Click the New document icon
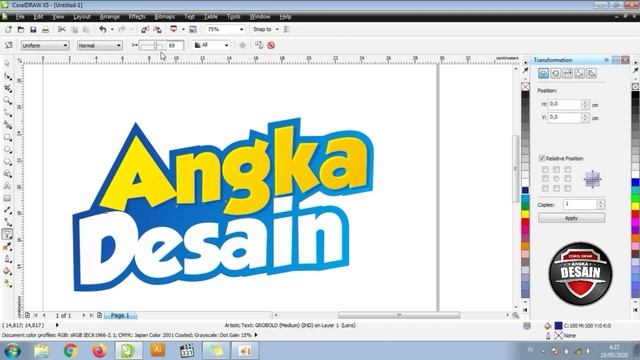Viewport: 640px width, 360px height. (8, 29)
